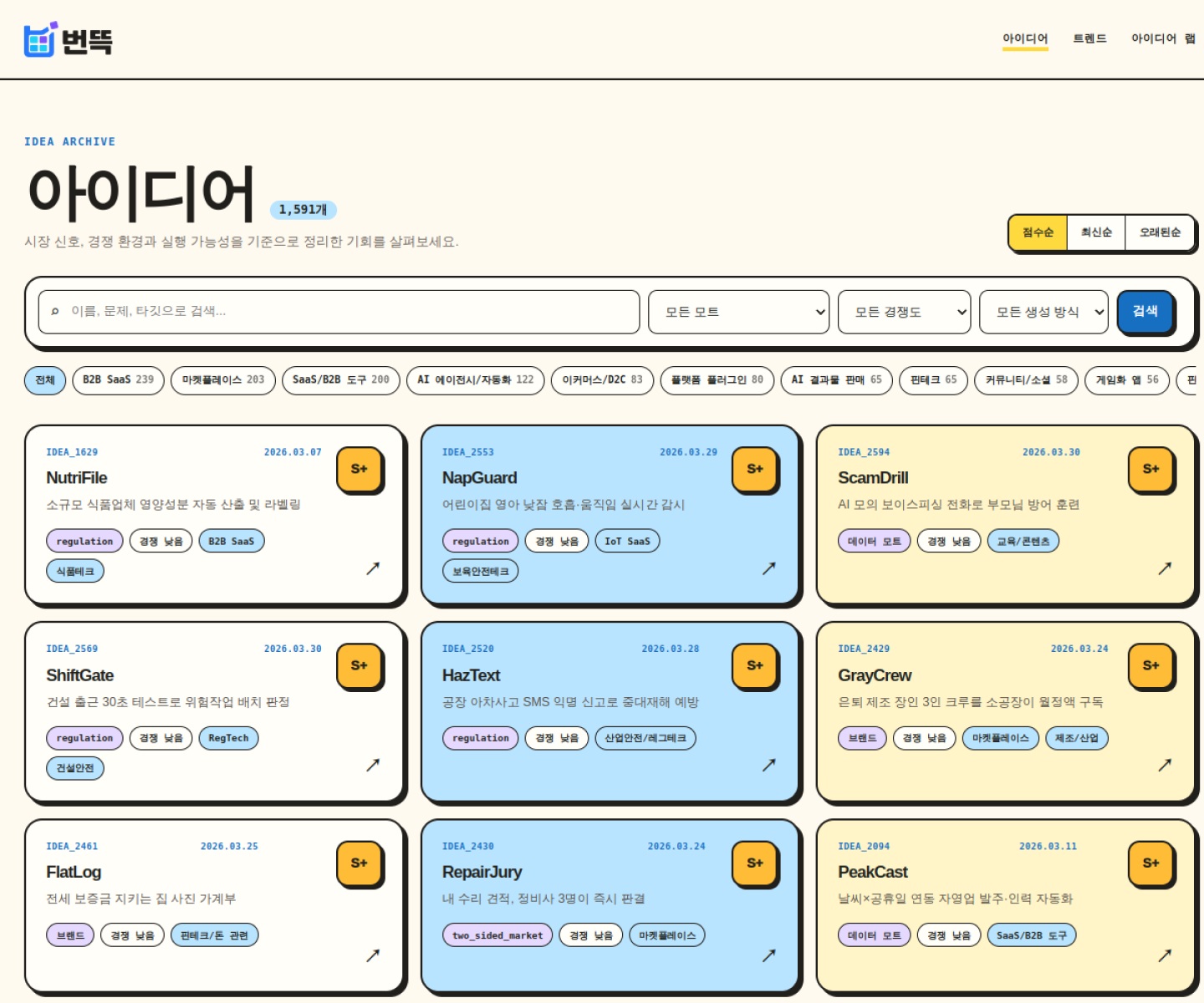Open GrayCrew card arrow icon

click(1165, 765)
